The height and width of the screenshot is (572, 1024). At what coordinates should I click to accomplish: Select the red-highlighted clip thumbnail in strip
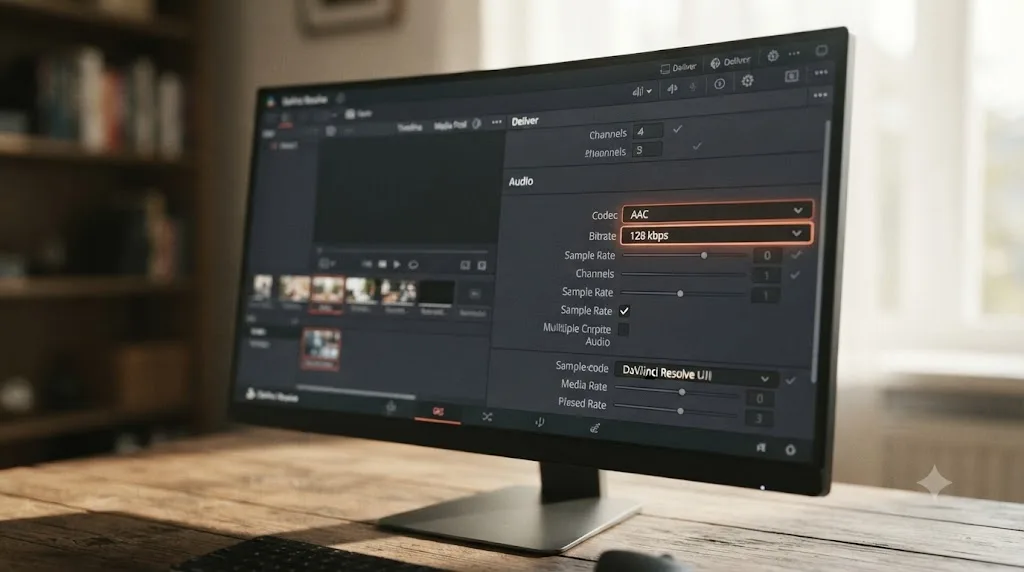pyautogui.click(x=327, y=292)
